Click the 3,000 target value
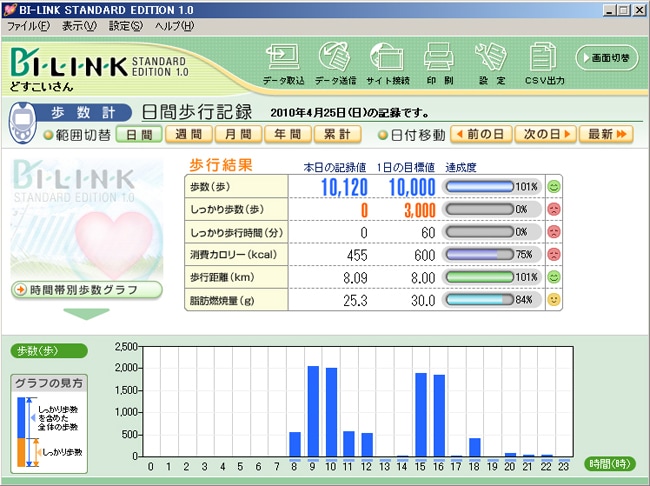This screenshot has width=650, height=486. pyautogui.click(x=420, y=210)
